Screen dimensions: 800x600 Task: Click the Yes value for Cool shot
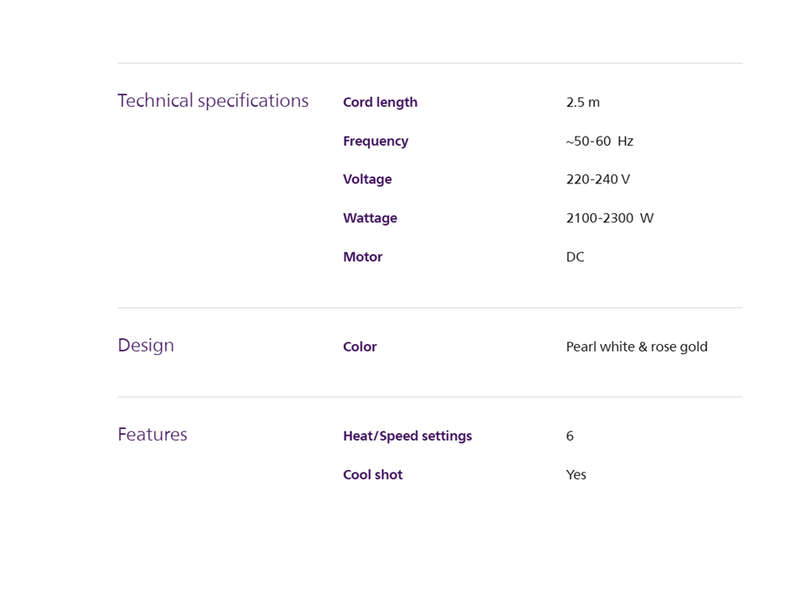(576, 475)
